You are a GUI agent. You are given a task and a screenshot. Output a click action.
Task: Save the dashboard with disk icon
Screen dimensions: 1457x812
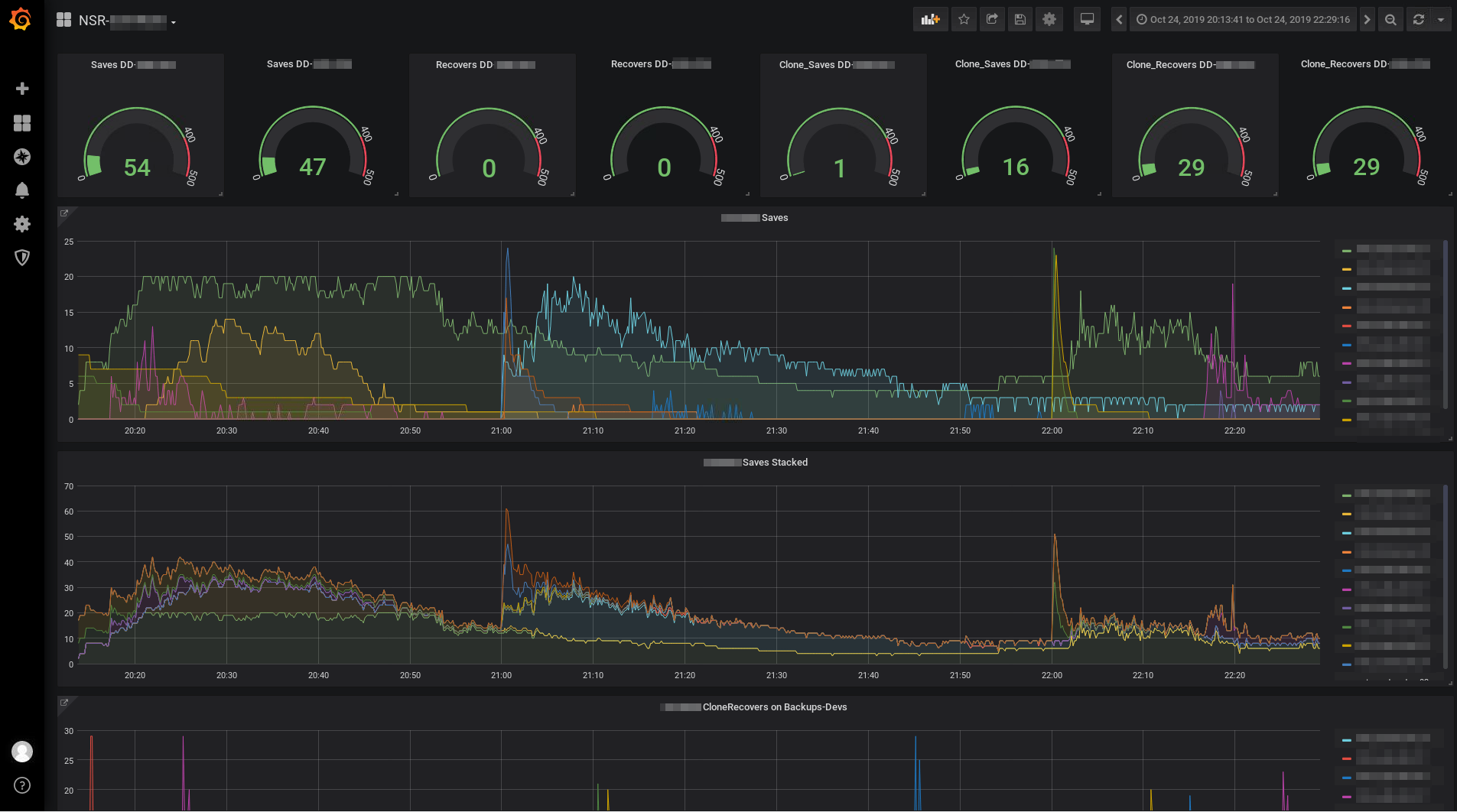[1020, 20]
